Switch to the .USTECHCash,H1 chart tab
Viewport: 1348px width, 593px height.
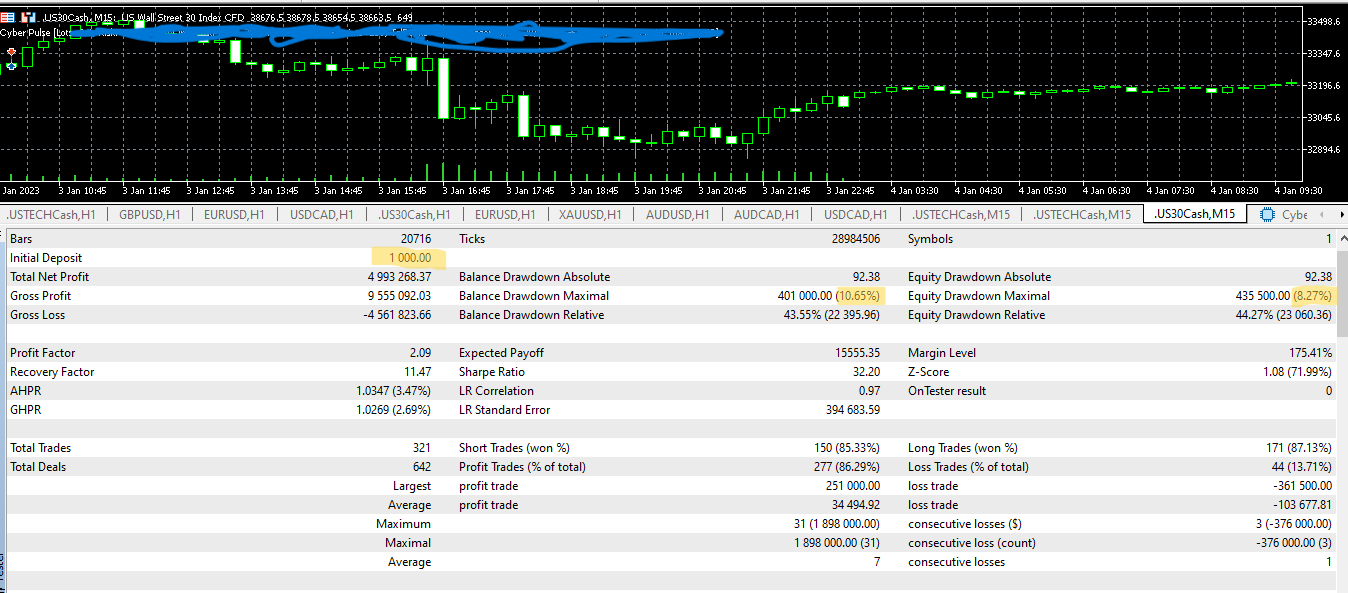point(51,215)
